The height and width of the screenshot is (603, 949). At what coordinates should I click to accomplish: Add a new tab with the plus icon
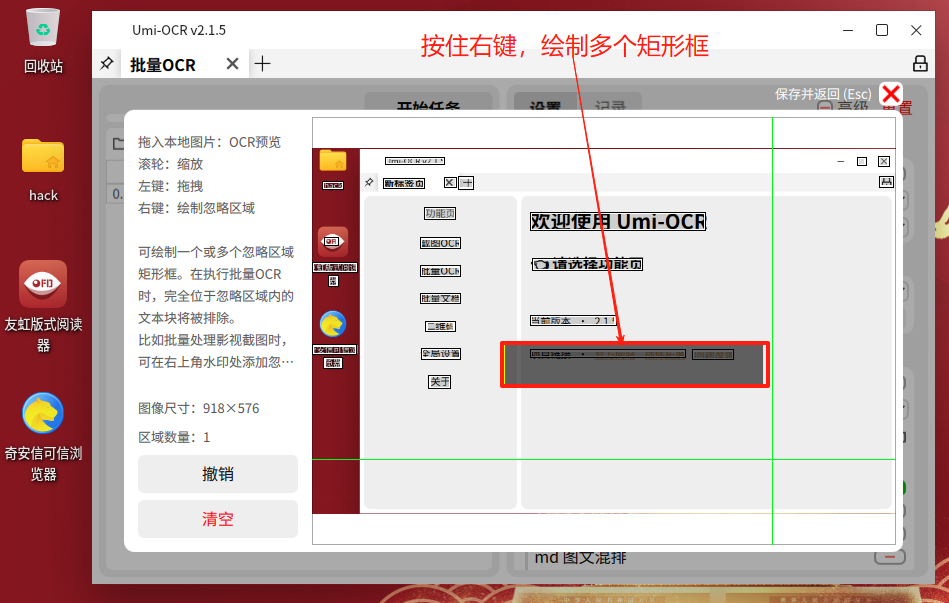point(262,64)
